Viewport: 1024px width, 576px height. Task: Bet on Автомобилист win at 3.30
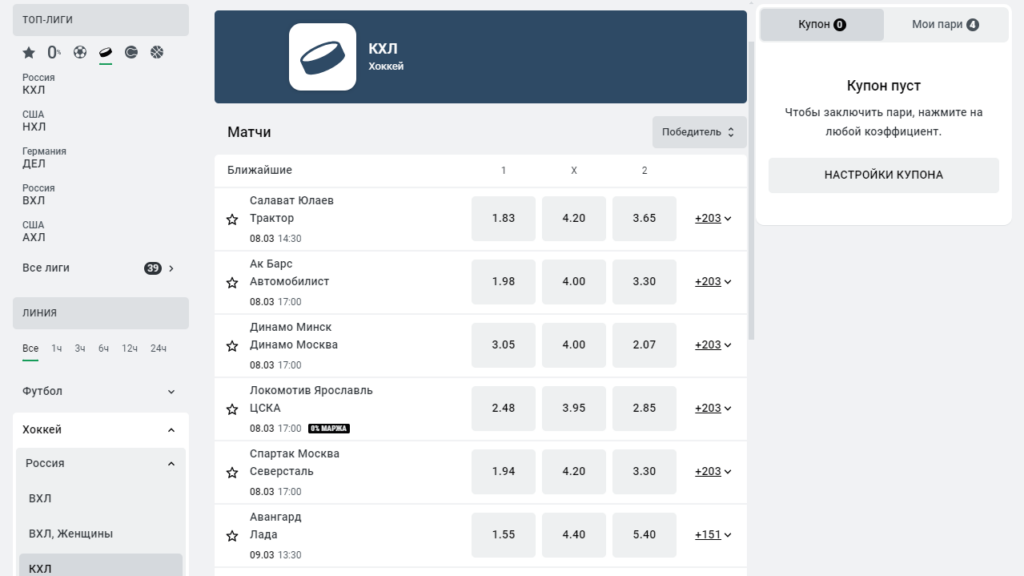pos(644,281)
